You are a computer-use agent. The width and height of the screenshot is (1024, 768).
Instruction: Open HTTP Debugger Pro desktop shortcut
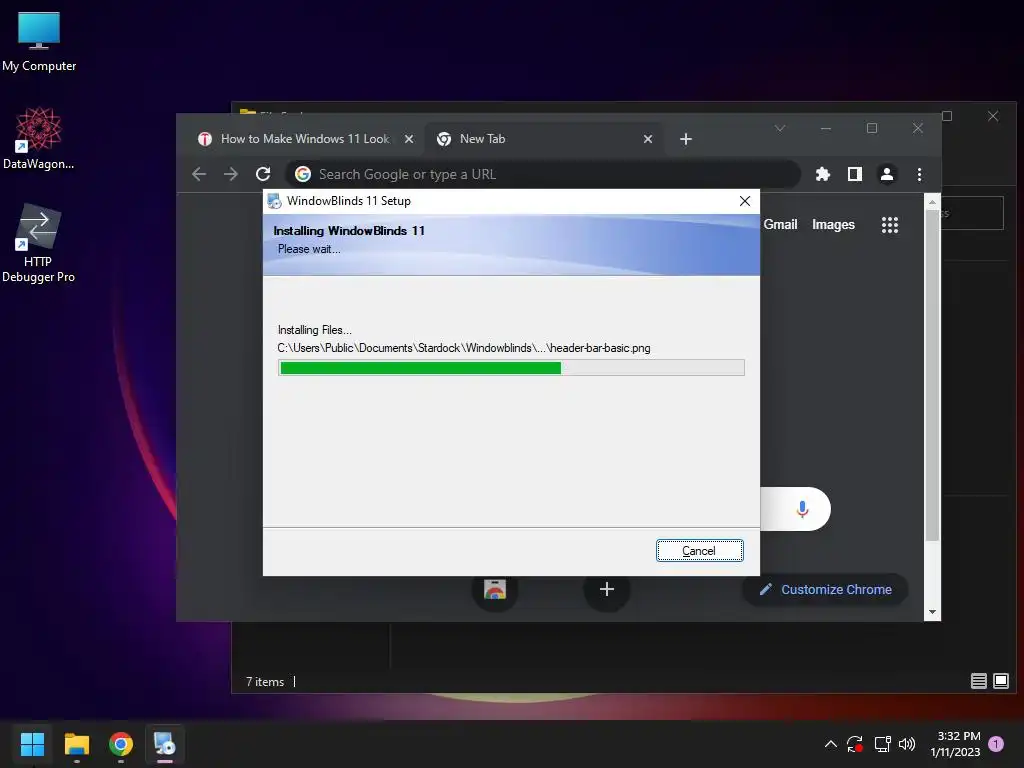coord(39,243)
